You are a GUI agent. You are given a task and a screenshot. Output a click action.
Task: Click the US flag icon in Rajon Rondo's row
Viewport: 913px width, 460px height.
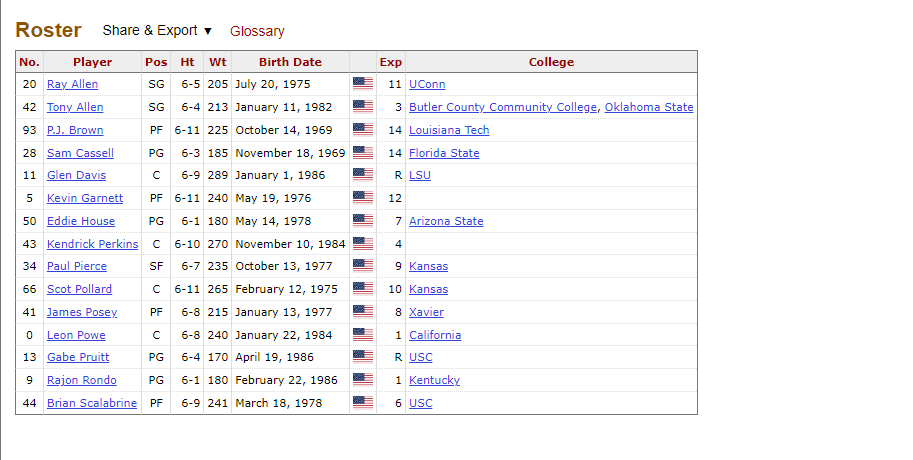pyautogui.click(x=363, y=380)
